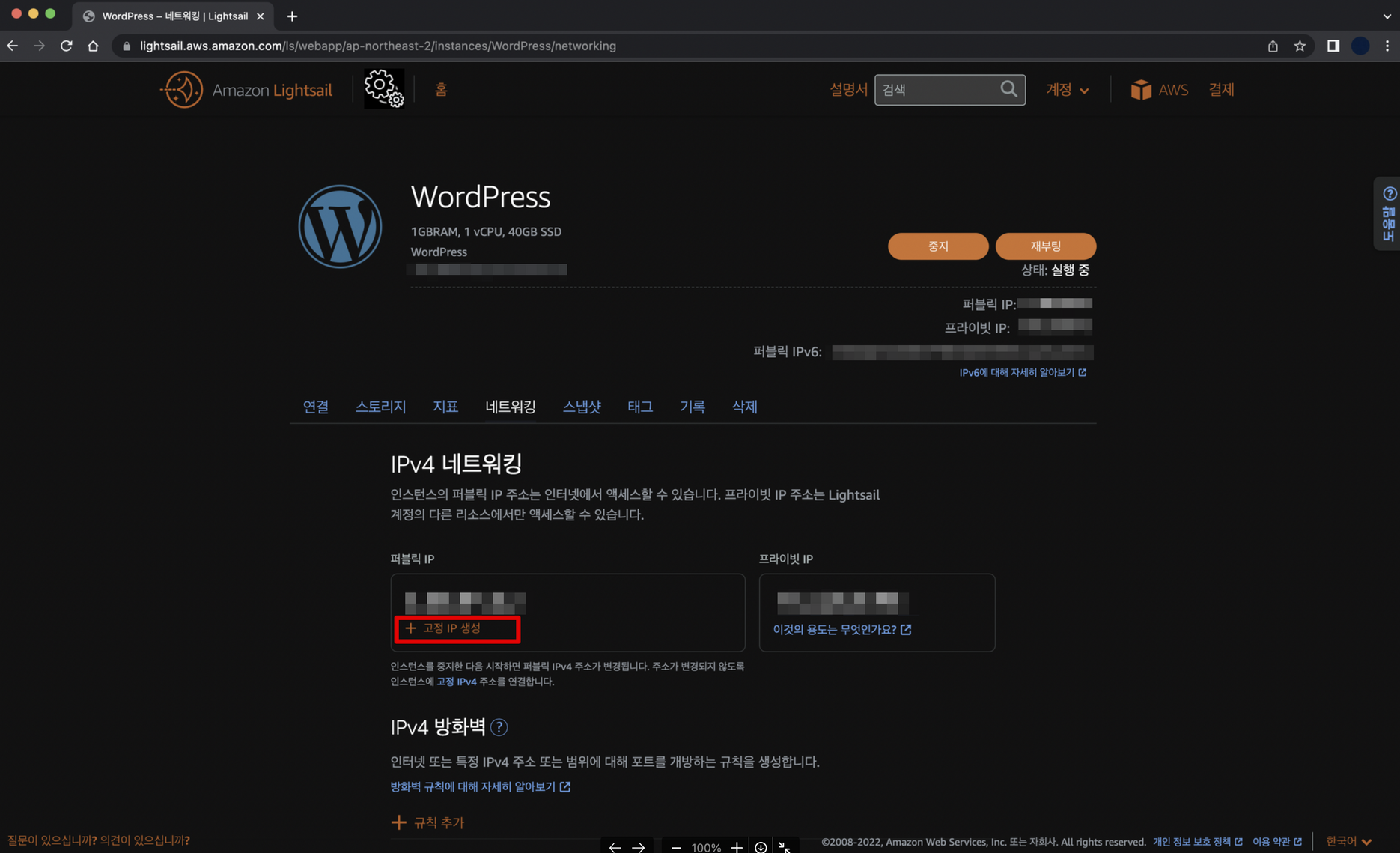Open the 홈 link in header
This screenshot has width=1400, height=853.
(441, 90)
